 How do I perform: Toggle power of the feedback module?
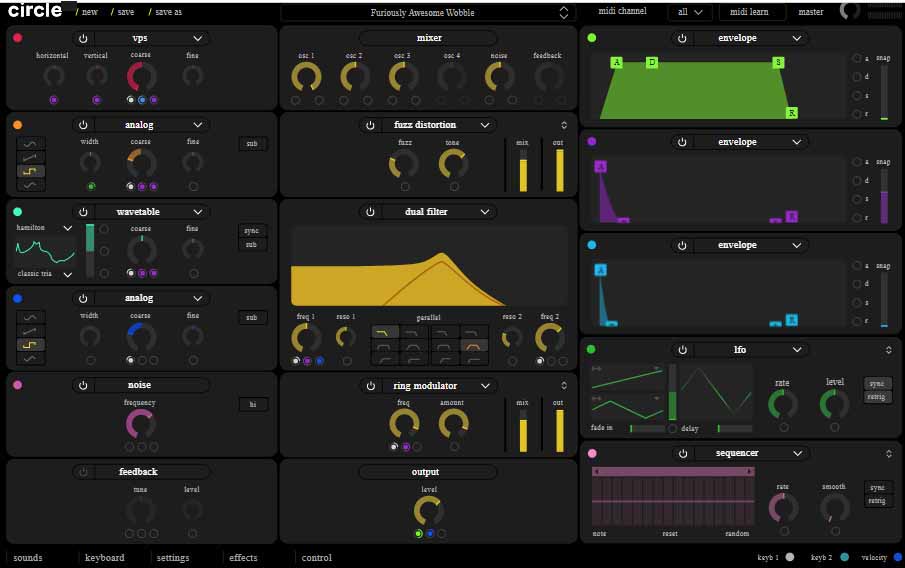pos(83,472)
